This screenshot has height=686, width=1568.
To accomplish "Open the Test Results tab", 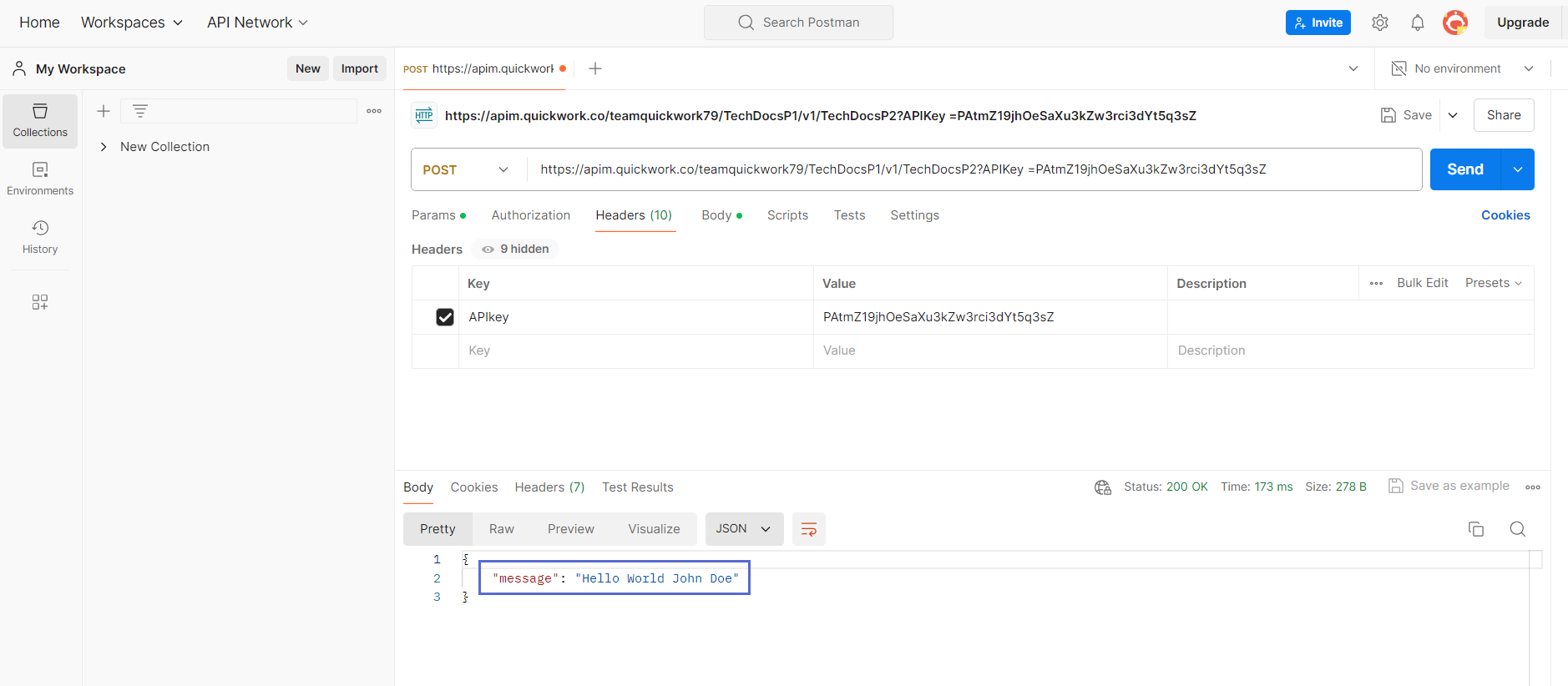I will click(x=638, y=487).
